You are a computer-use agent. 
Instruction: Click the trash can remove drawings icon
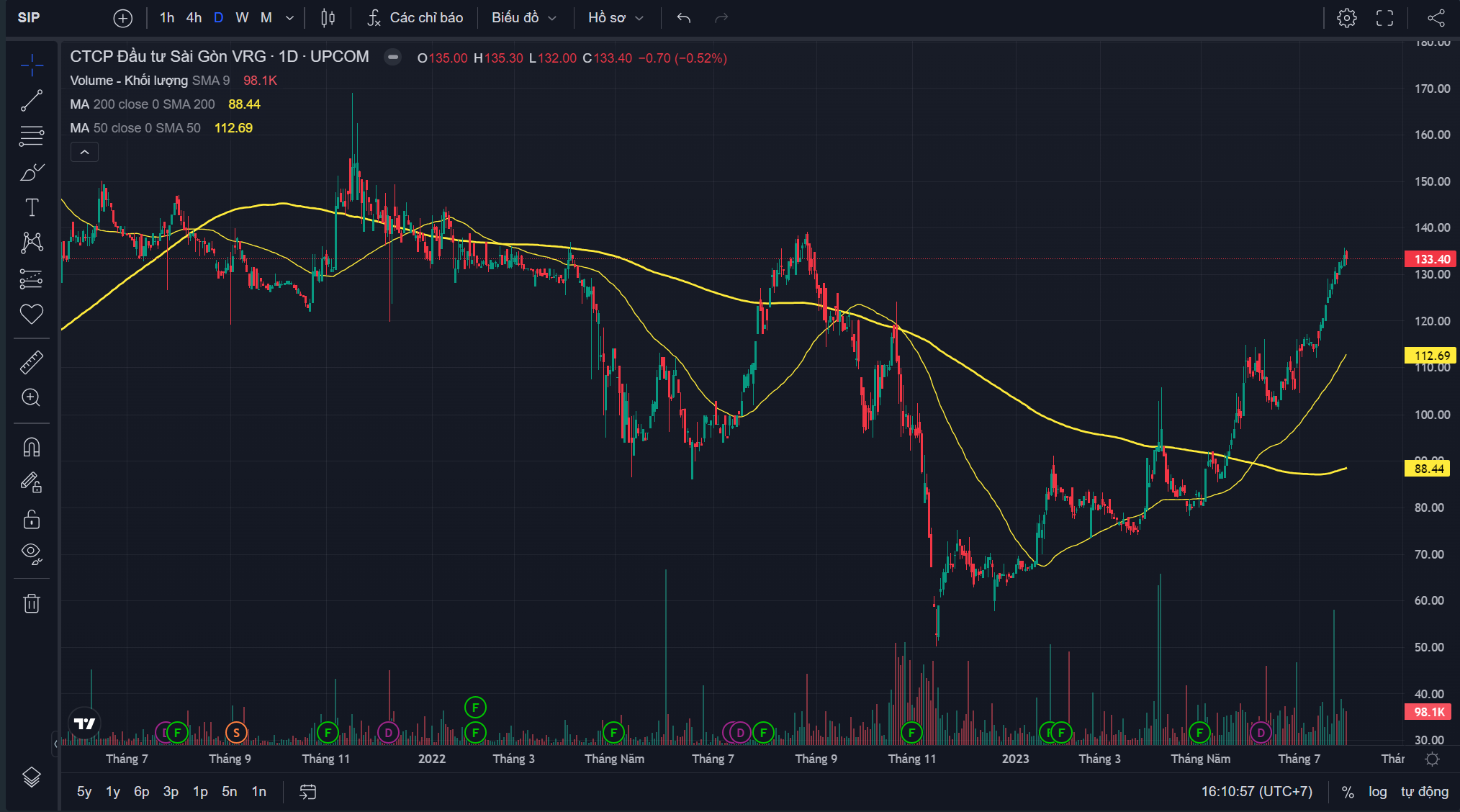32,603
